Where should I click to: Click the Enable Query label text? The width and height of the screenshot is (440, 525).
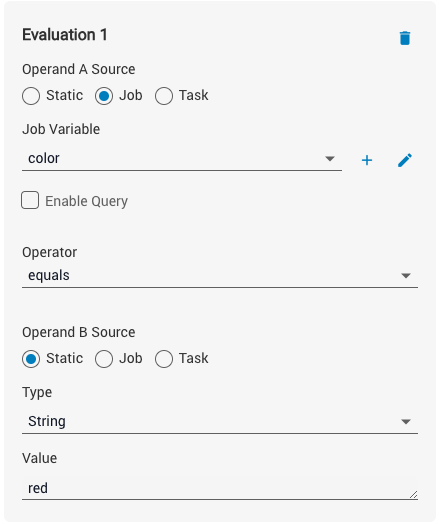[86, 201]
